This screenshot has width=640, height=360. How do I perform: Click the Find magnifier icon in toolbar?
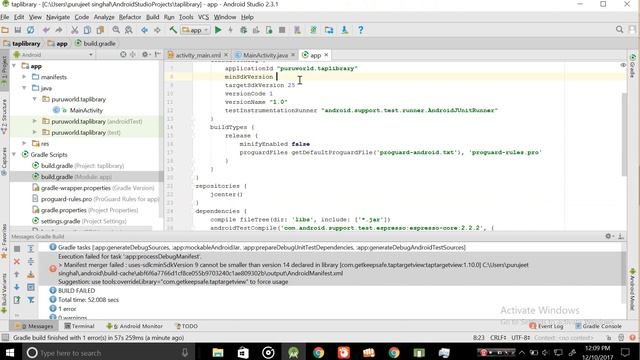click(x=116, y=30)
